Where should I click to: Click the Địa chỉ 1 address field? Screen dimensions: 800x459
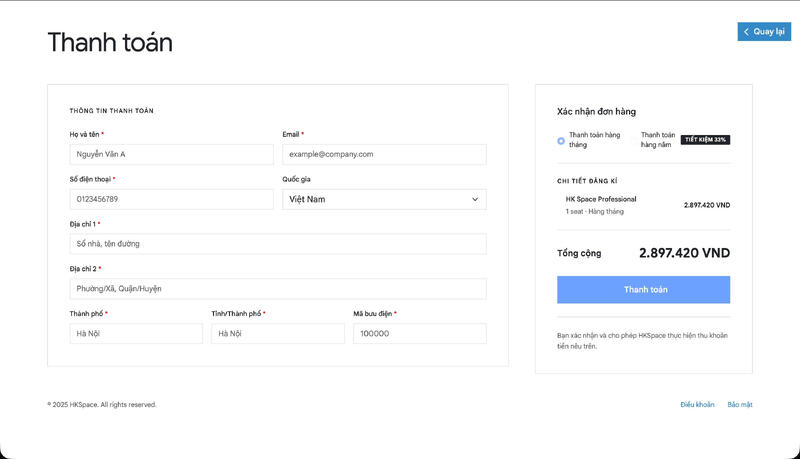click(x=278, y=244)
